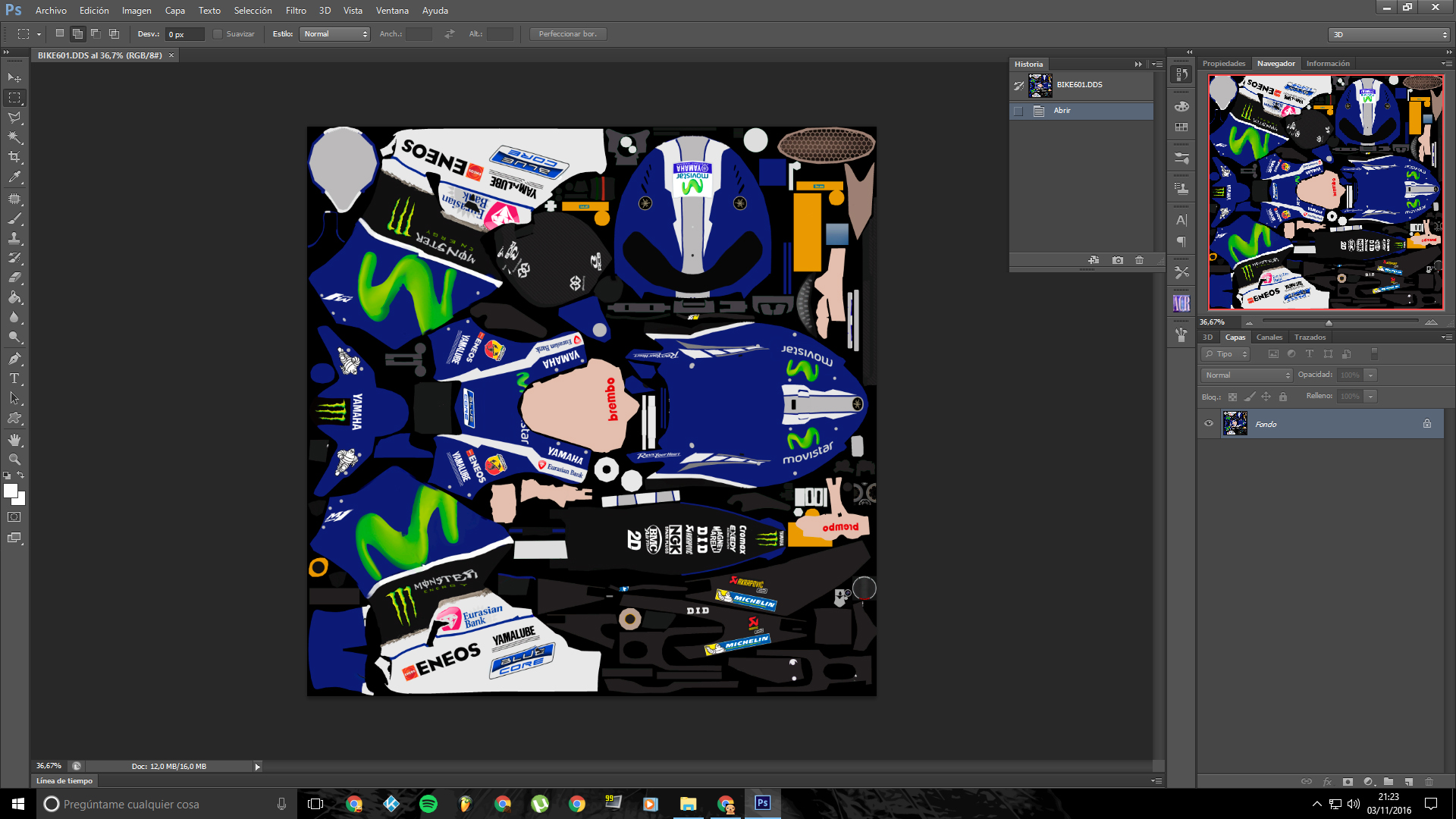Viewport: 1456px width, 819px height.
Task: Toggle lock position for the layer
Action: pyautogui.click(x=1266, y=397)
